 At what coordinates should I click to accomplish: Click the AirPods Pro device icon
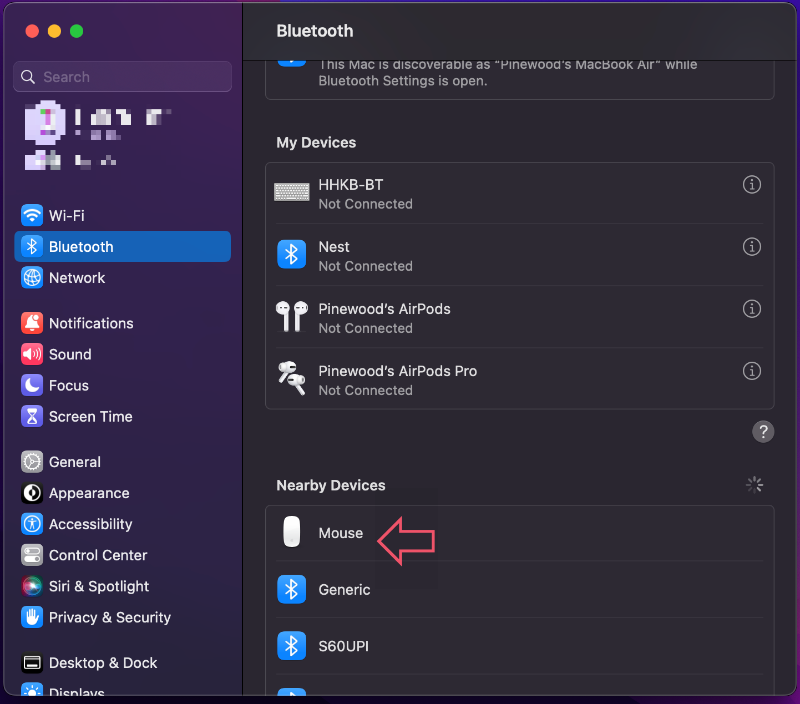291,378
